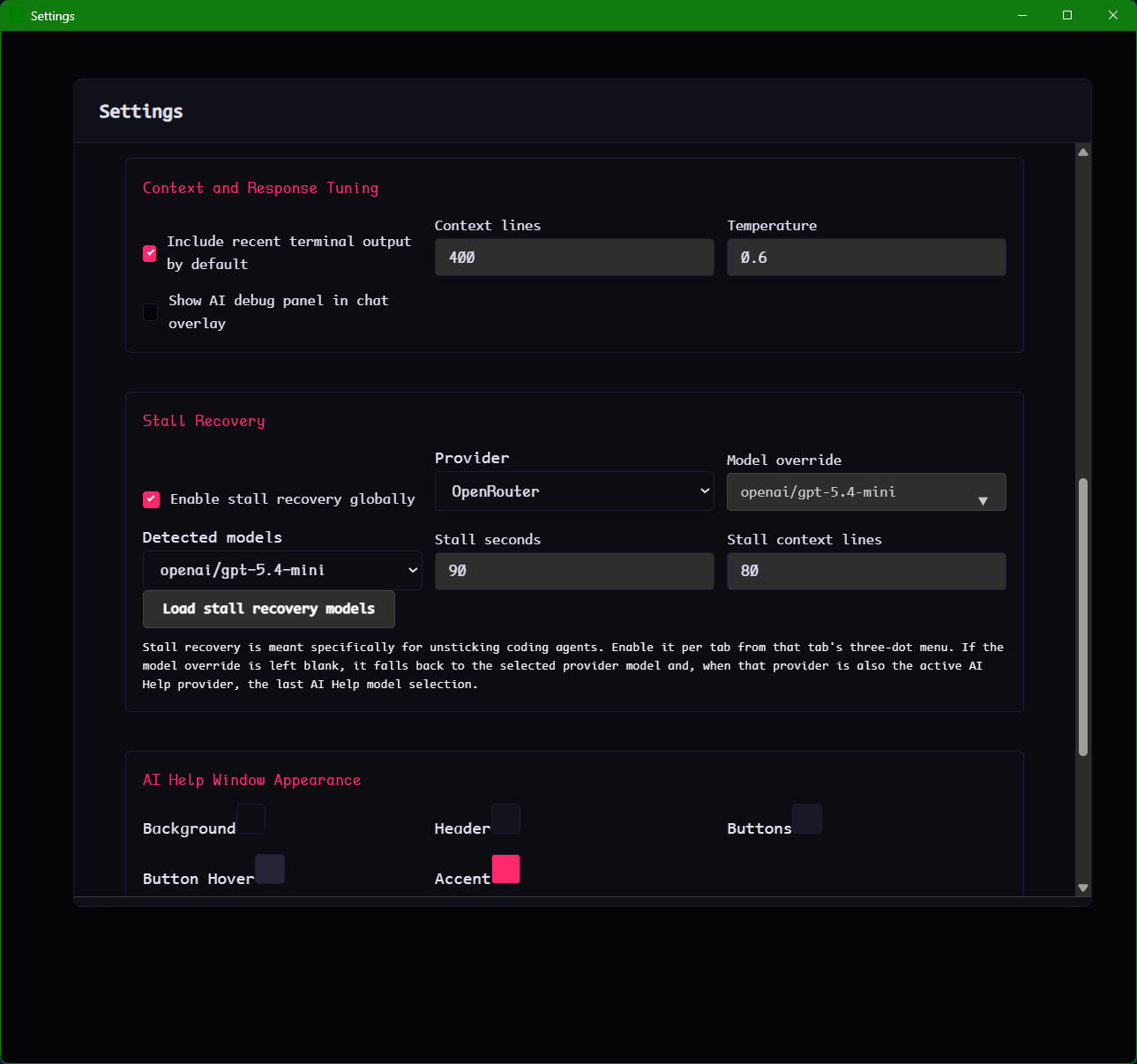
Task: Click the Stall context lines field
Action: coord(866,571)
